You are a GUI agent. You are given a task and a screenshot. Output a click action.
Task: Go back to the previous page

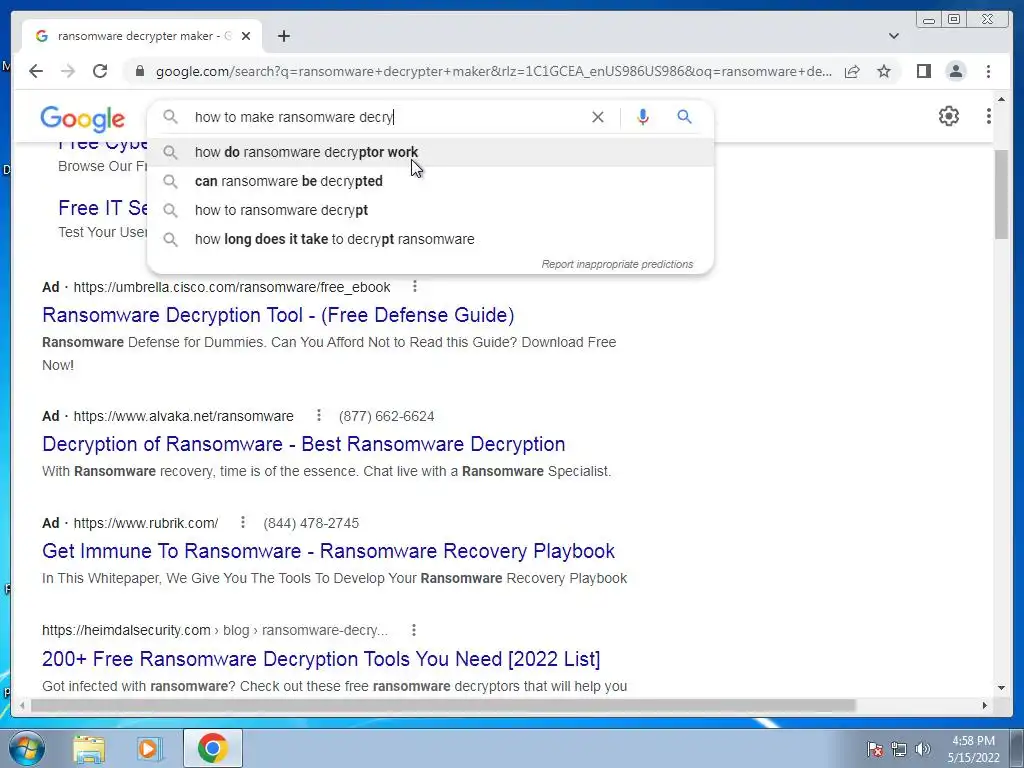coord(36,71)
